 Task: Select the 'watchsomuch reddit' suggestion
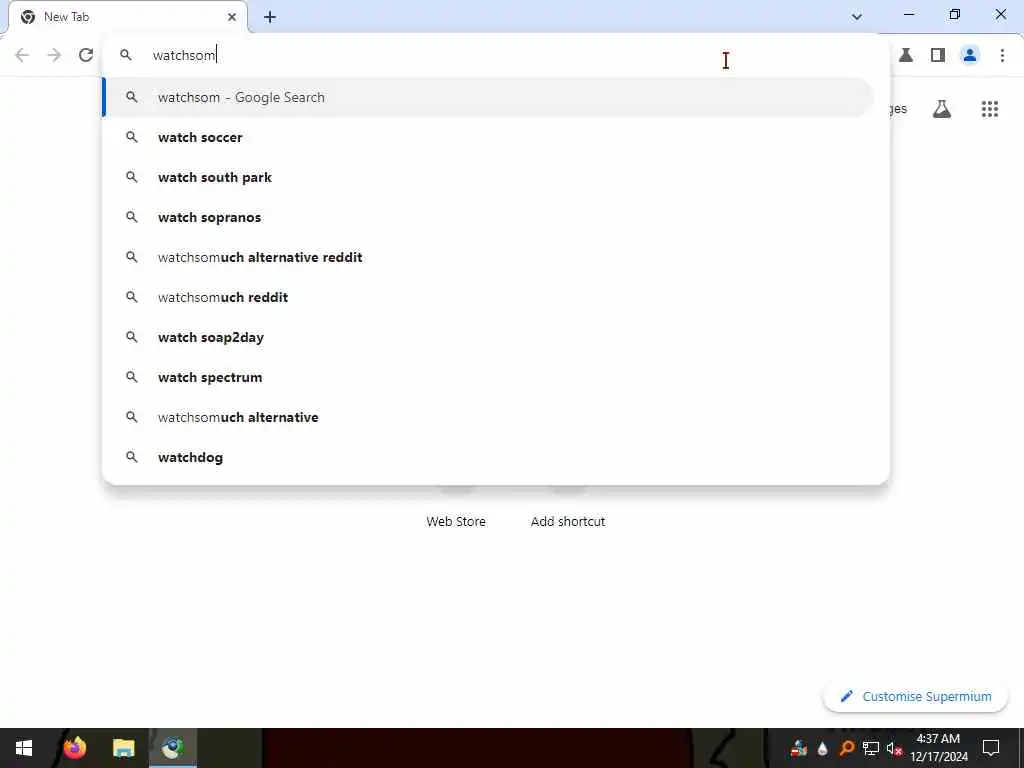tap(488, 297)
